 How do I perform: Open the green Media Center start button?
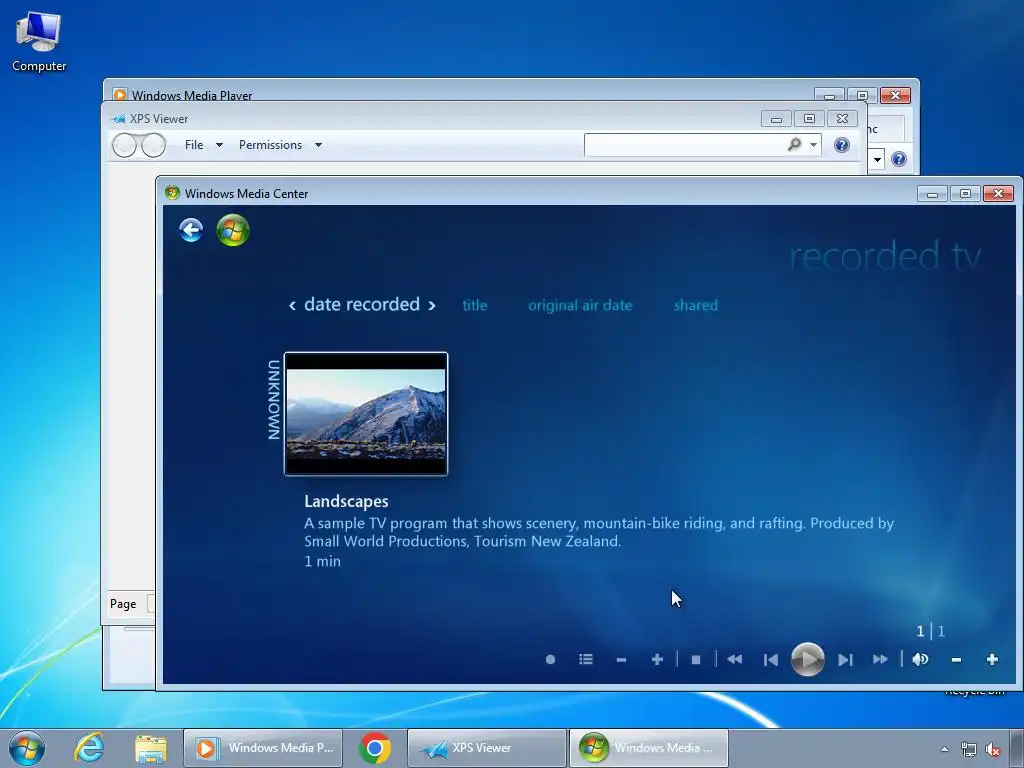(232, 230)
